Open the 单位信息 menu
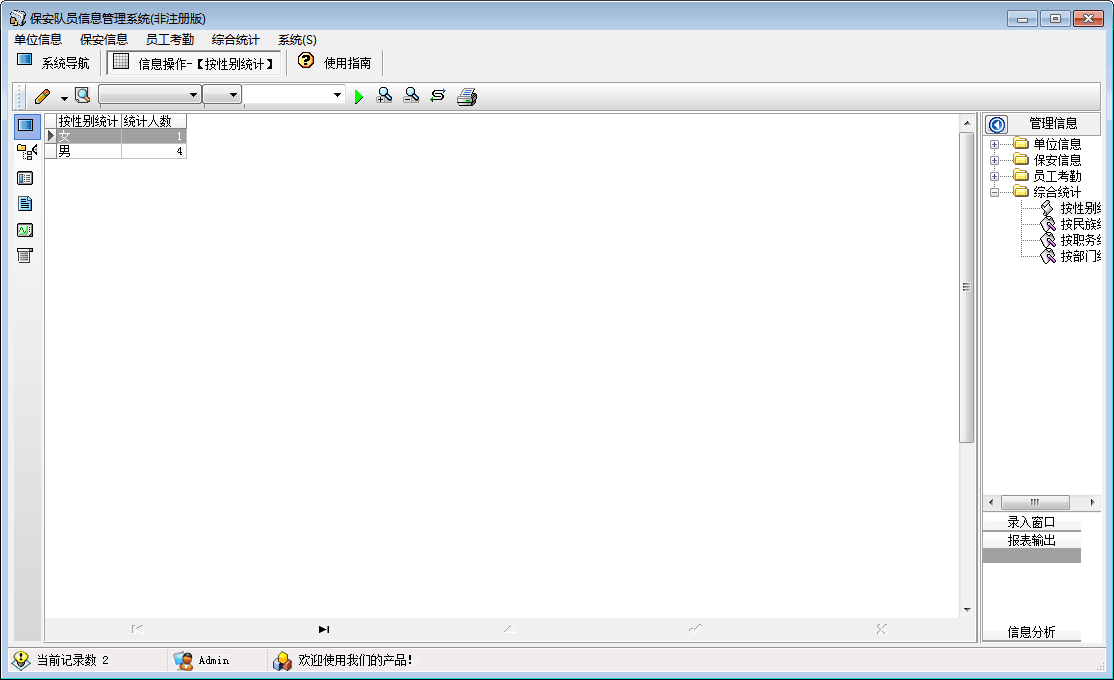This screenshot has height=680, width=1114. coord(38,40)
